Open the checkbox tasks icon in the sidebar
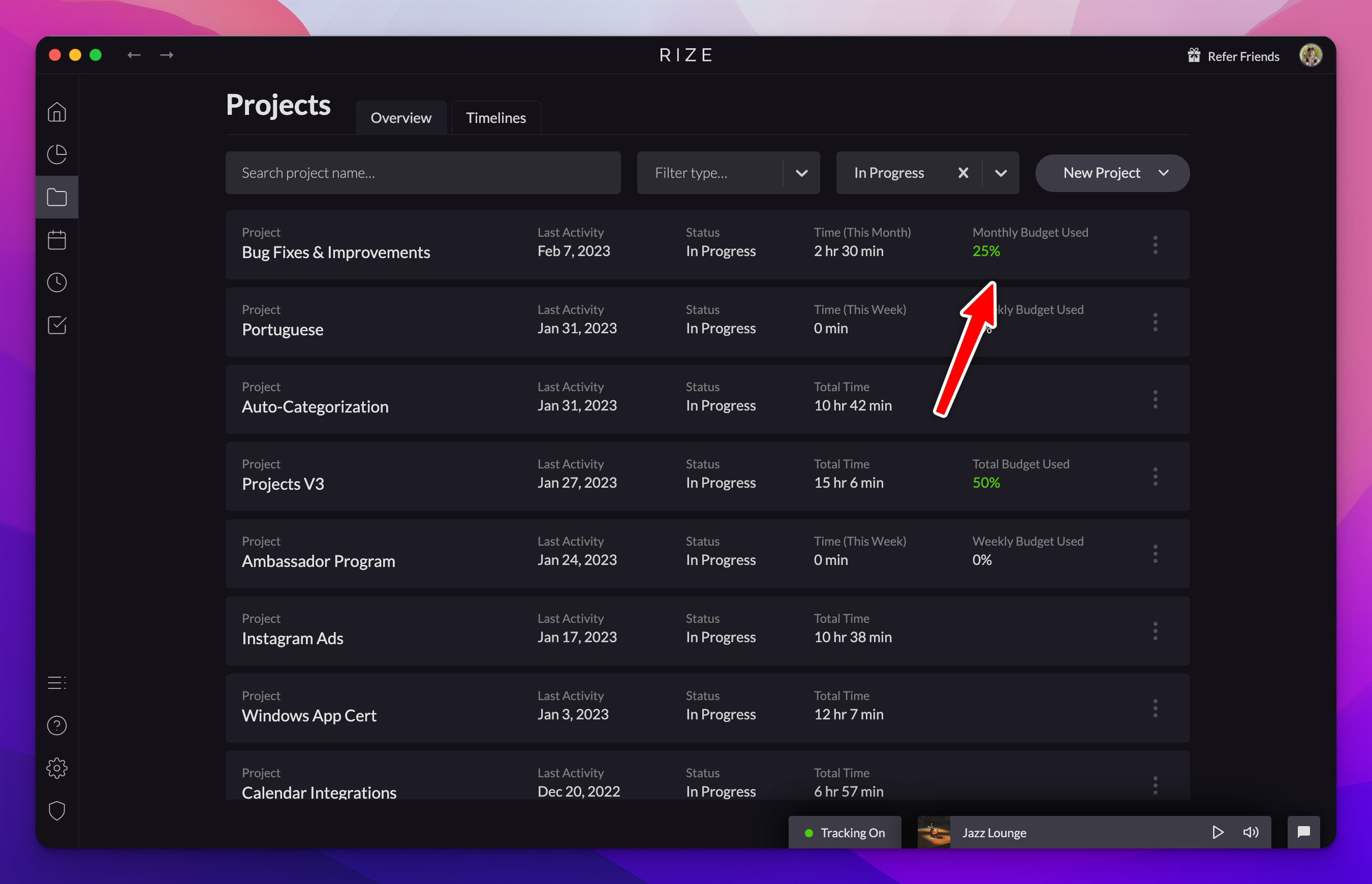This screenshot has width=1372, height=884. [57, 325]
